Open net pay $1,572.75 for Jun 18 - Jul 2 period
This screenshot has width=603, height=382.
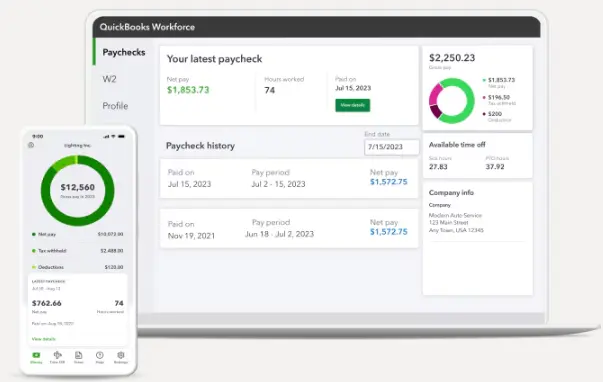[388, 232]
